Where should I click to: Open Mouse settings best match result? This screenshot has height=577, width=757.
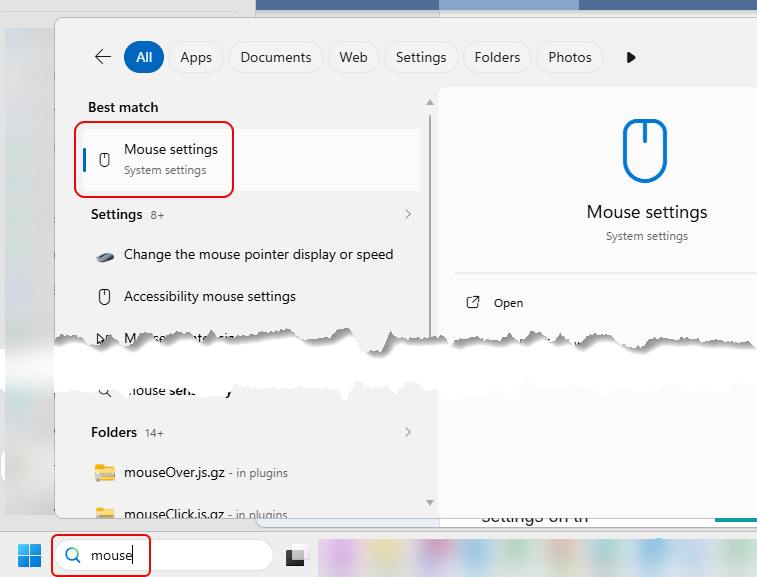[x=251, y=159]
